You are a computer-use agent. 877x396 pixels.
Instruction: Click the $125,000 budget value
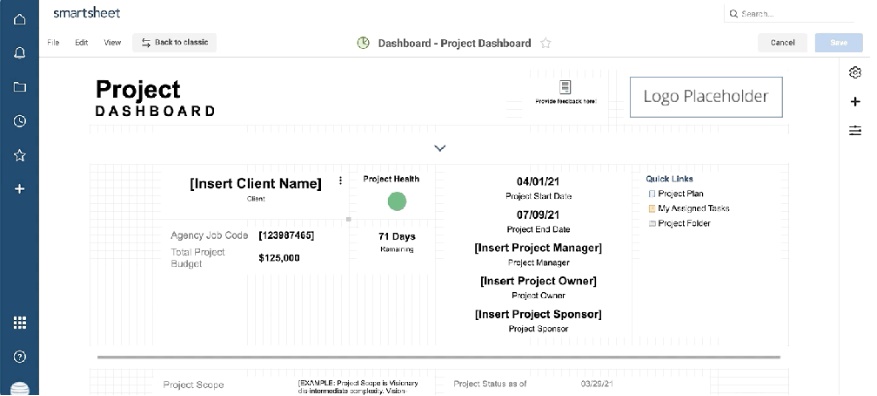pyautogui.click(x=279, y=258)
